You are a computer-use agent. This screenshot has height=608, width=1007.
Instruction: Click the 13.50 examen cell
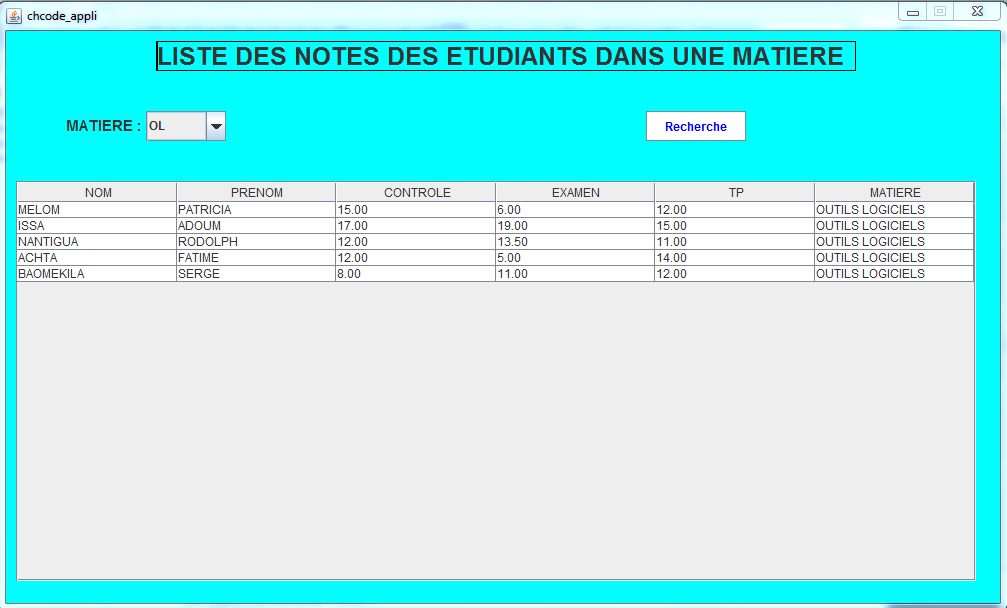(x=575, y=242)
